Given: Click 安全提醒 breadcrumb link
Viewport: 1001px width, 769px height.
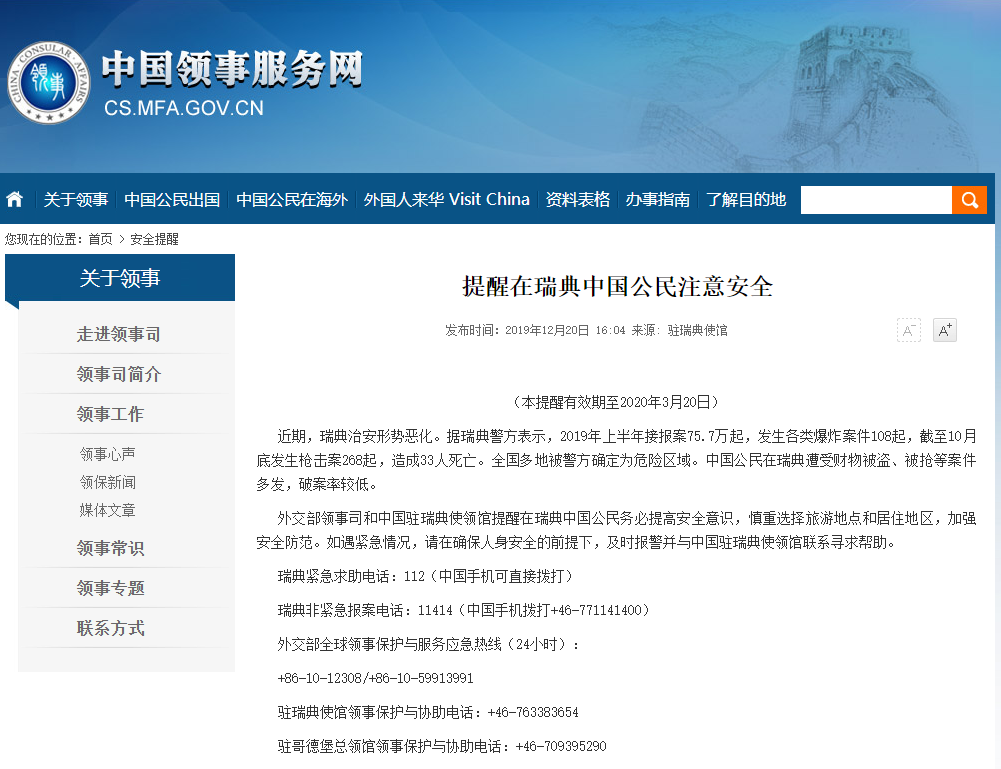Looking at the screenshot, I should click(154, 239).
